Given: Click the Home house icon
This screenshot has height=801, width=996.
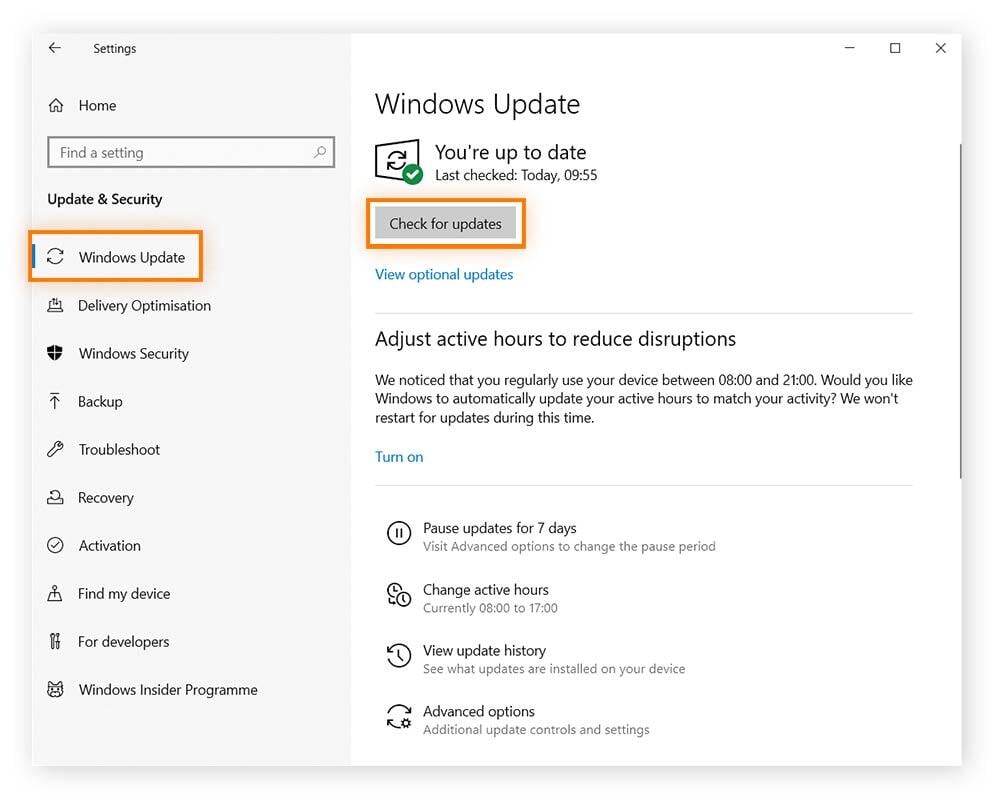Looking at the screenshot, I should [56, 105].
